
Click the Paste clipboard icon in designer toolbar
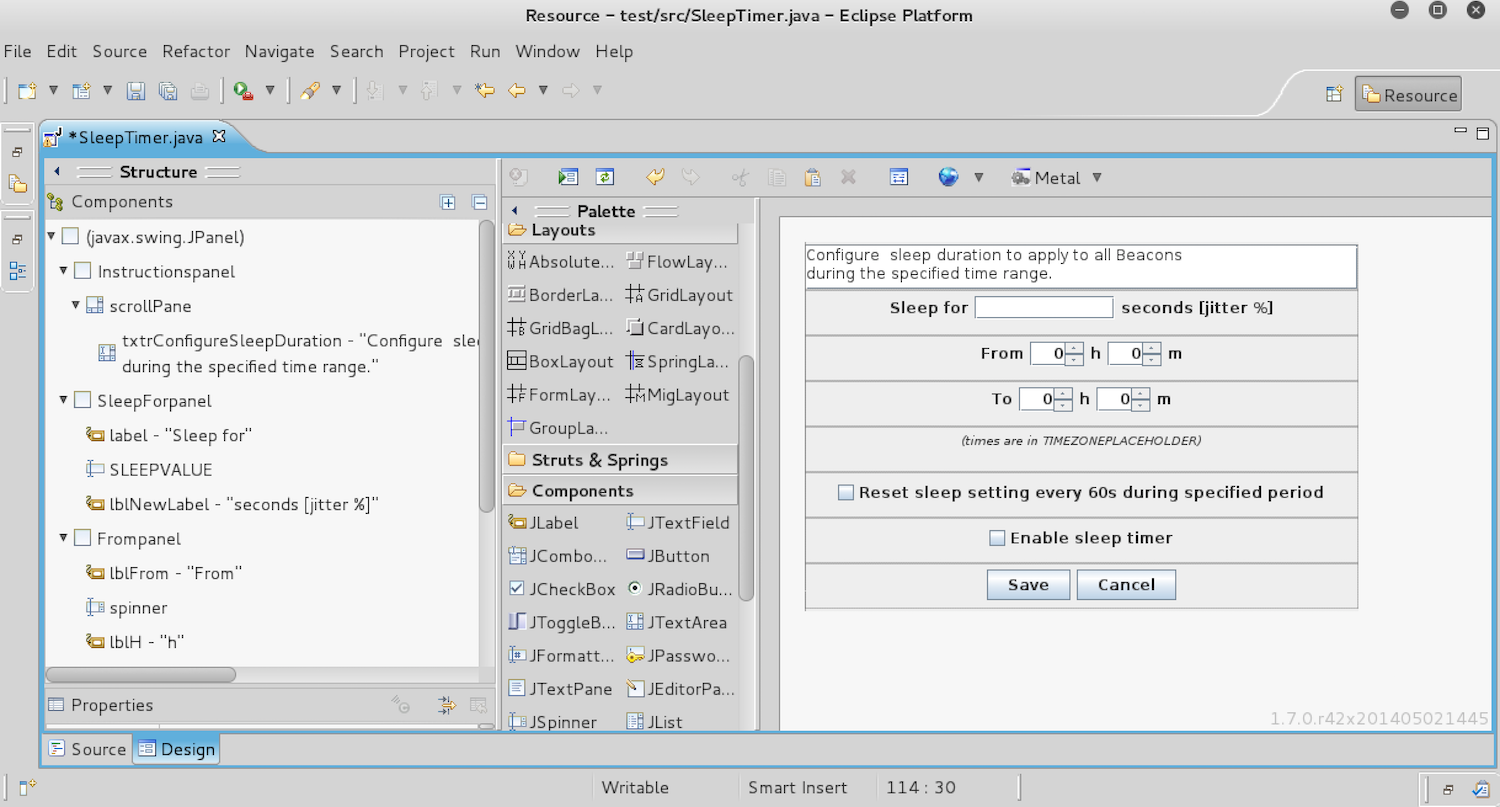(x=813, y=177)
